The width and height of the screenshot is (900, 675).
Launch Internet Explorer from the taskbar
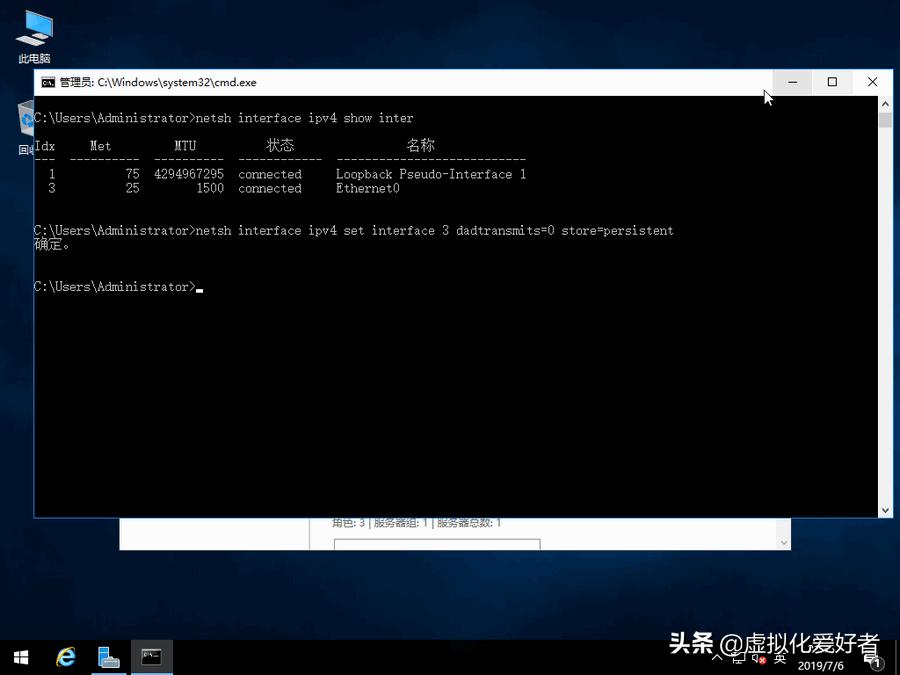point(65,657)
